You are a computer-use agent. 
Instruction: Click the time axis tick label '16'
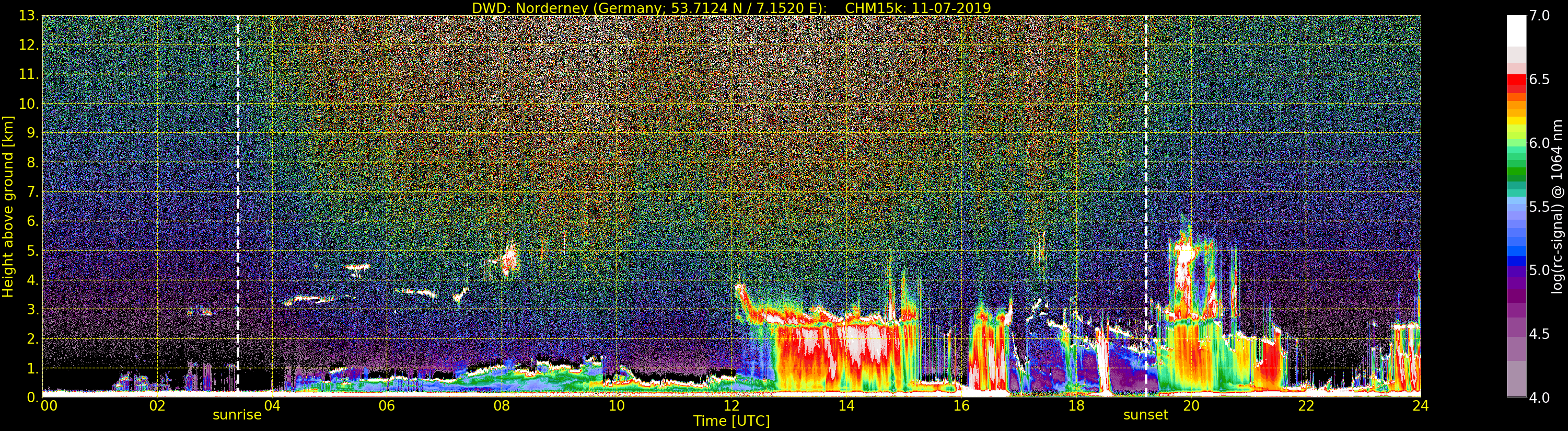tap(961, 406)
